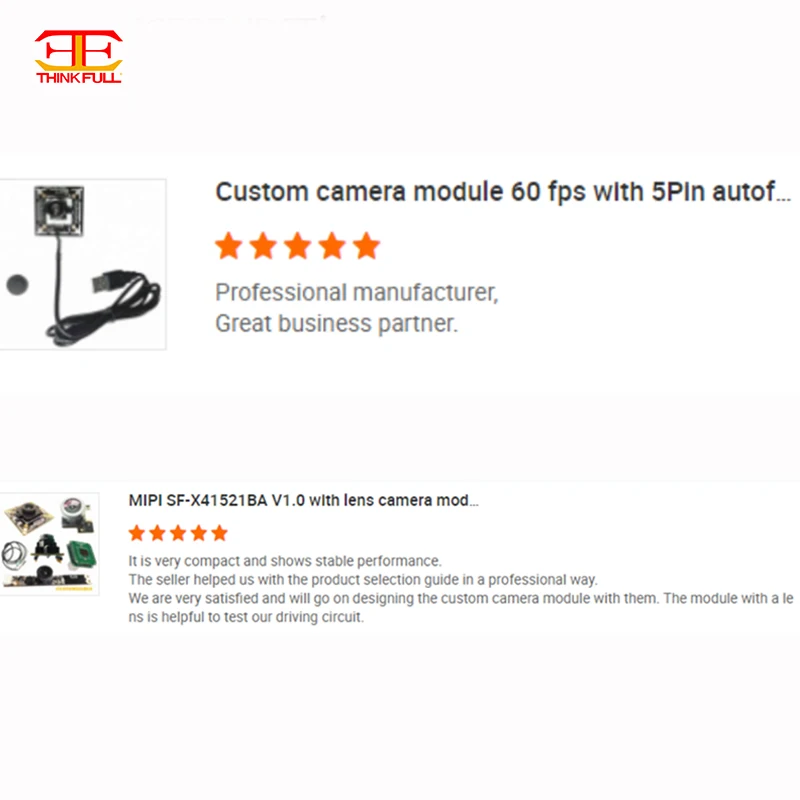800x800 pixels.
Task: Click the third star in the top review rating
Action: [x=297, y=246]
